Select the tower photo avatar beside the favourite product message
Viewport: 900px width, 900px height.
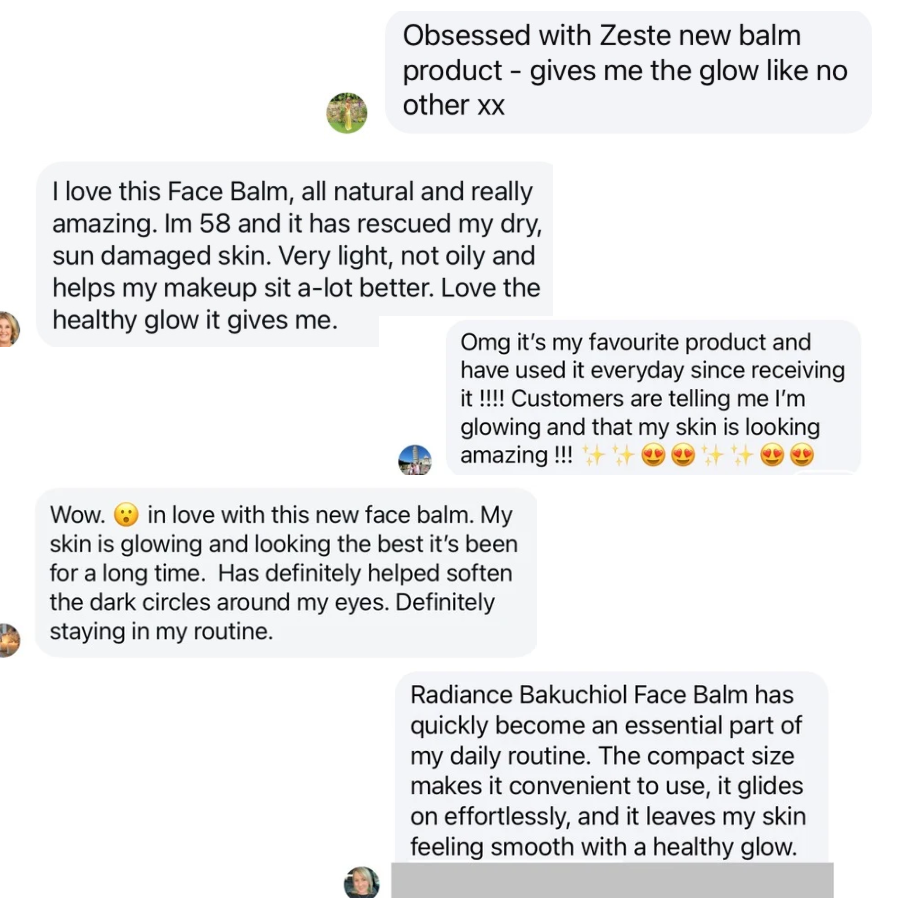pos(416,460)
